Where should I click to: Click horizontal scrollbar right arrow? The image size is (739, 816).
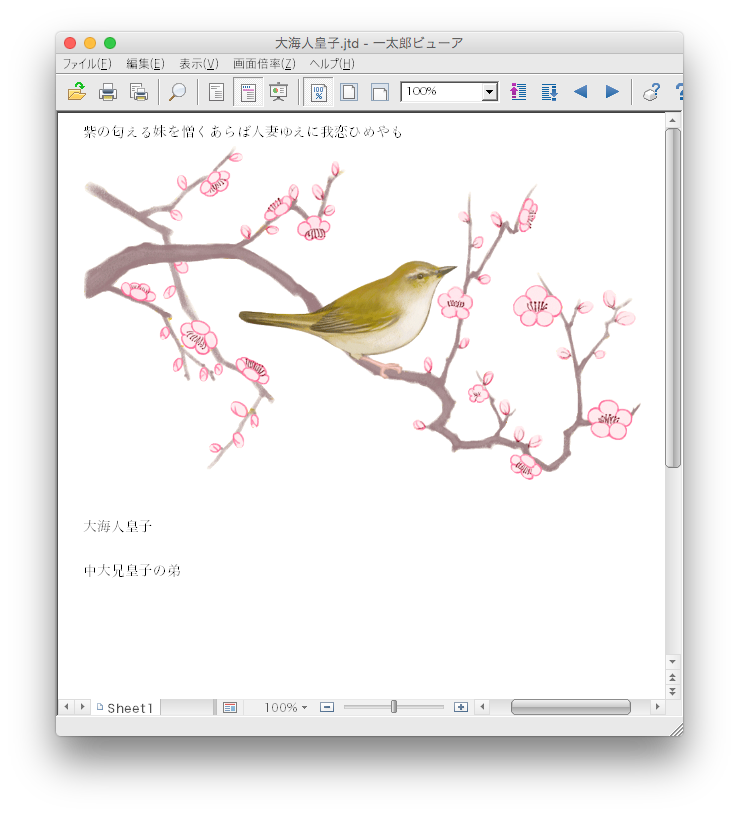pyautogui.click(x=657, y=707)
